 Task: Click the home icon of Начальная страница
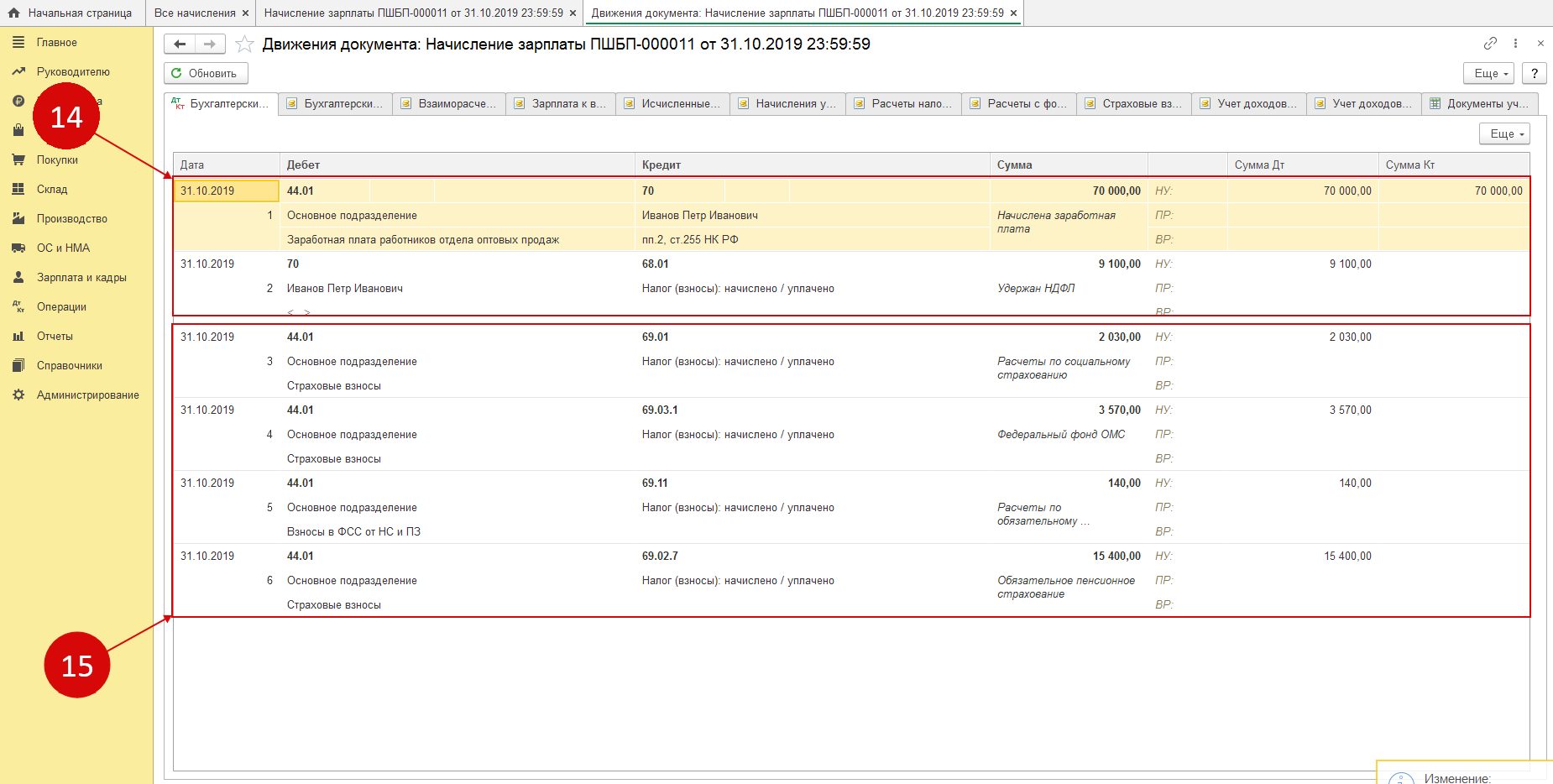pyautogui.click(x=13, y=13)
